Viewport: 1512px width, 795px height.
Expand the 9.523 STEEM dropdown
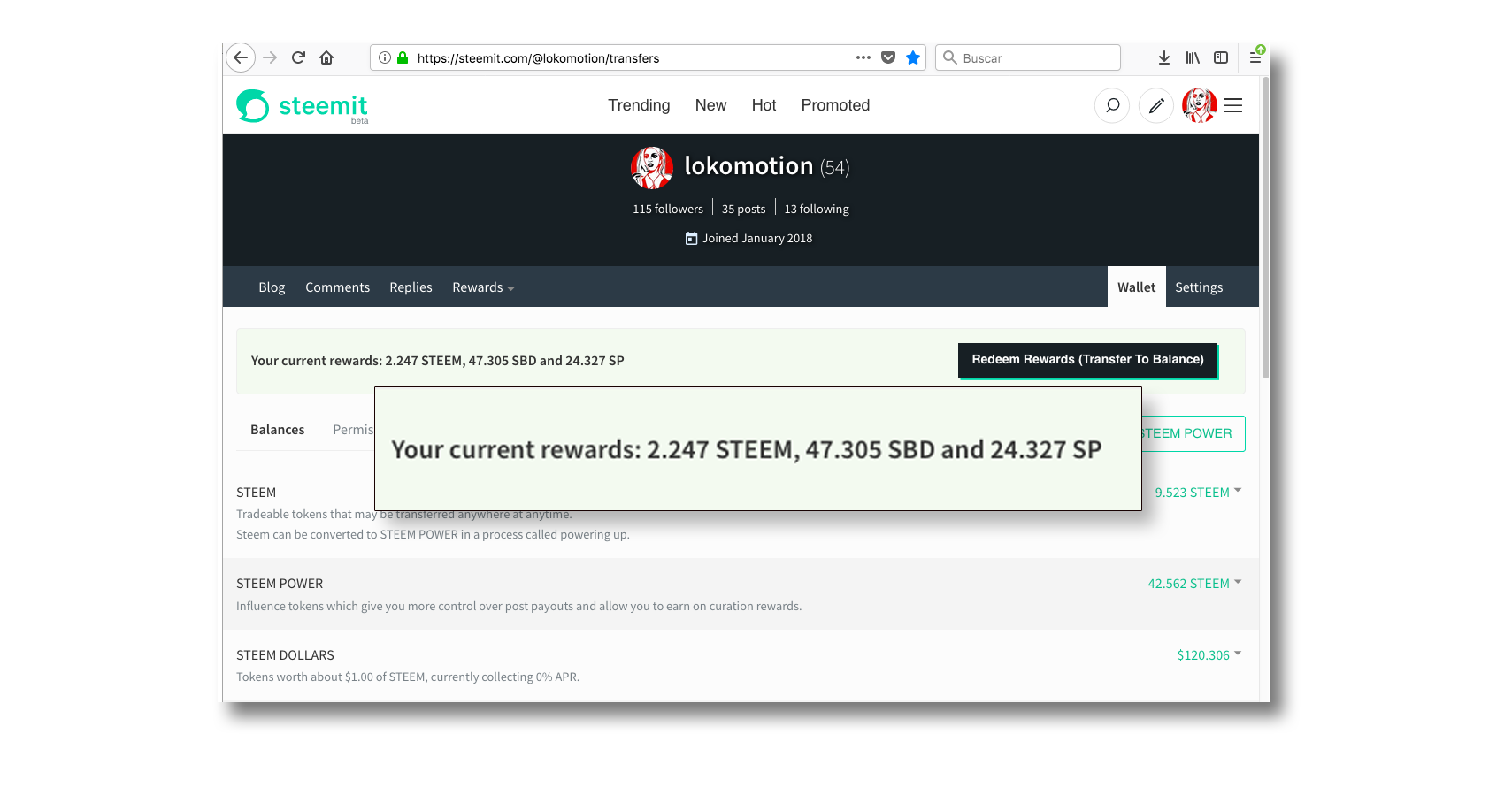click(1198, 493)
